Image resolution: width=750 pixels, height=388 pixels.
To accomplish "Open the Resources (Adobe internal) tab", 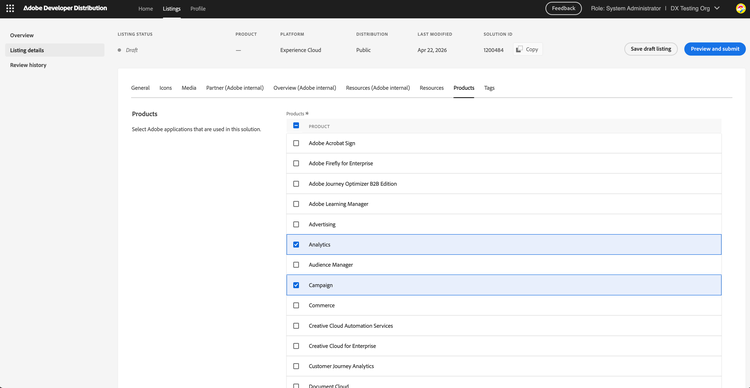I will (378, 88).
